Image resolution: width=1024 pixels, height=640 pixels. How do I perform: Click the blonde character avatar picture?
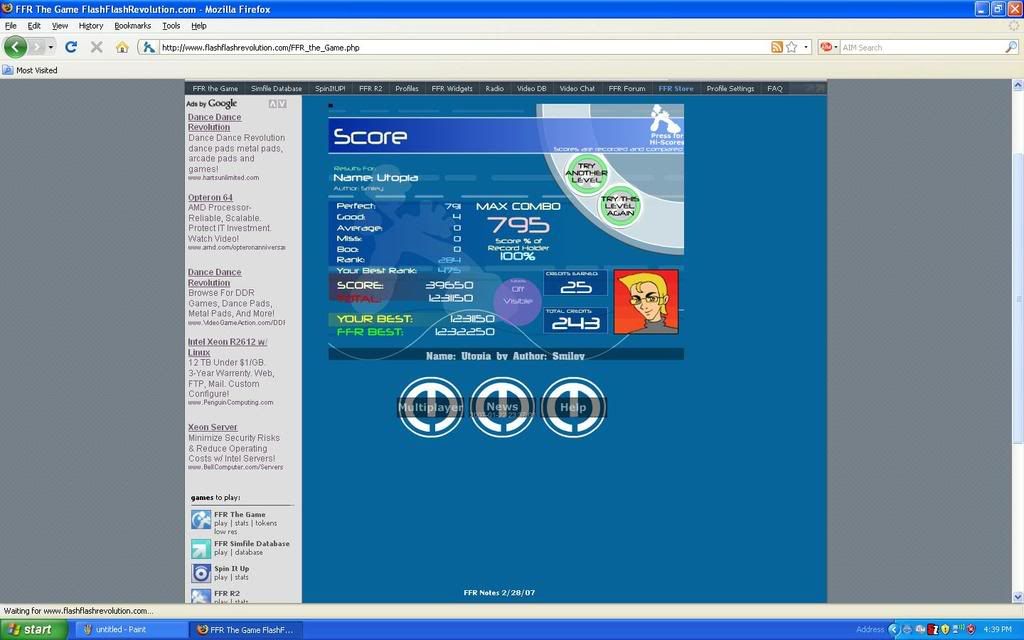646,301
